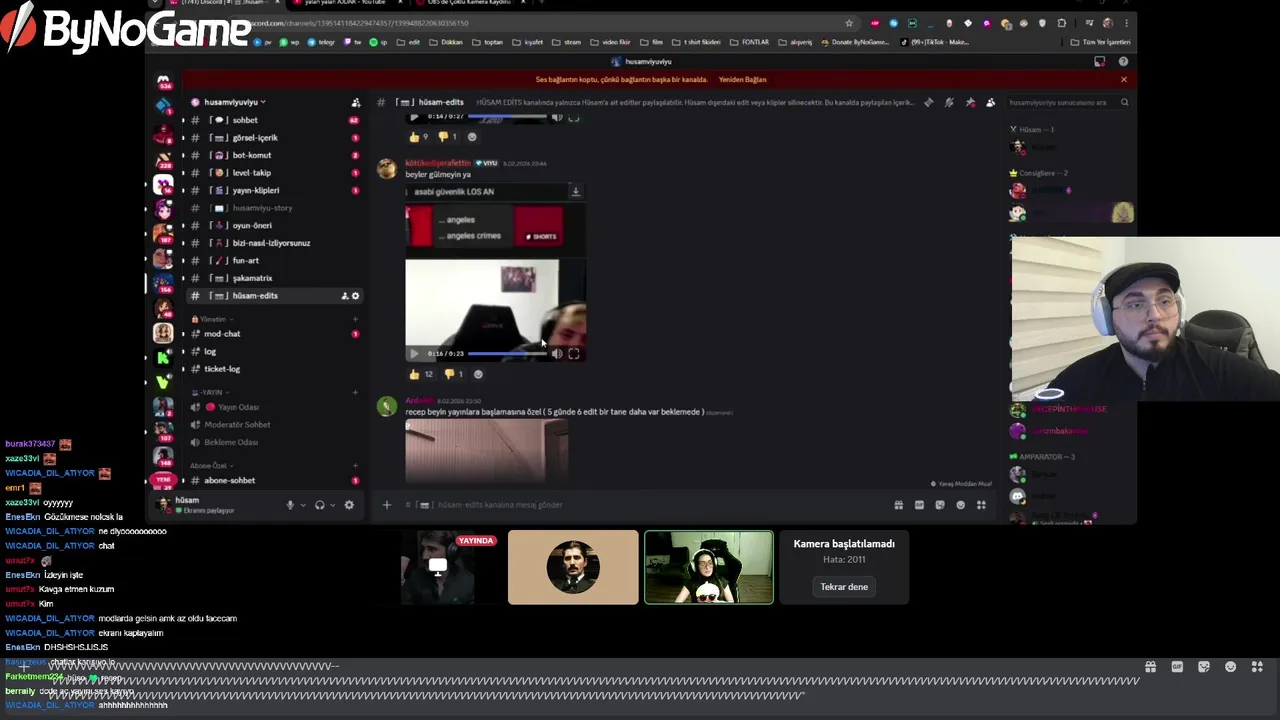Viewport: 1280px width, 720px height.
Task: Open the sticker picker
Action: point(940,505)
